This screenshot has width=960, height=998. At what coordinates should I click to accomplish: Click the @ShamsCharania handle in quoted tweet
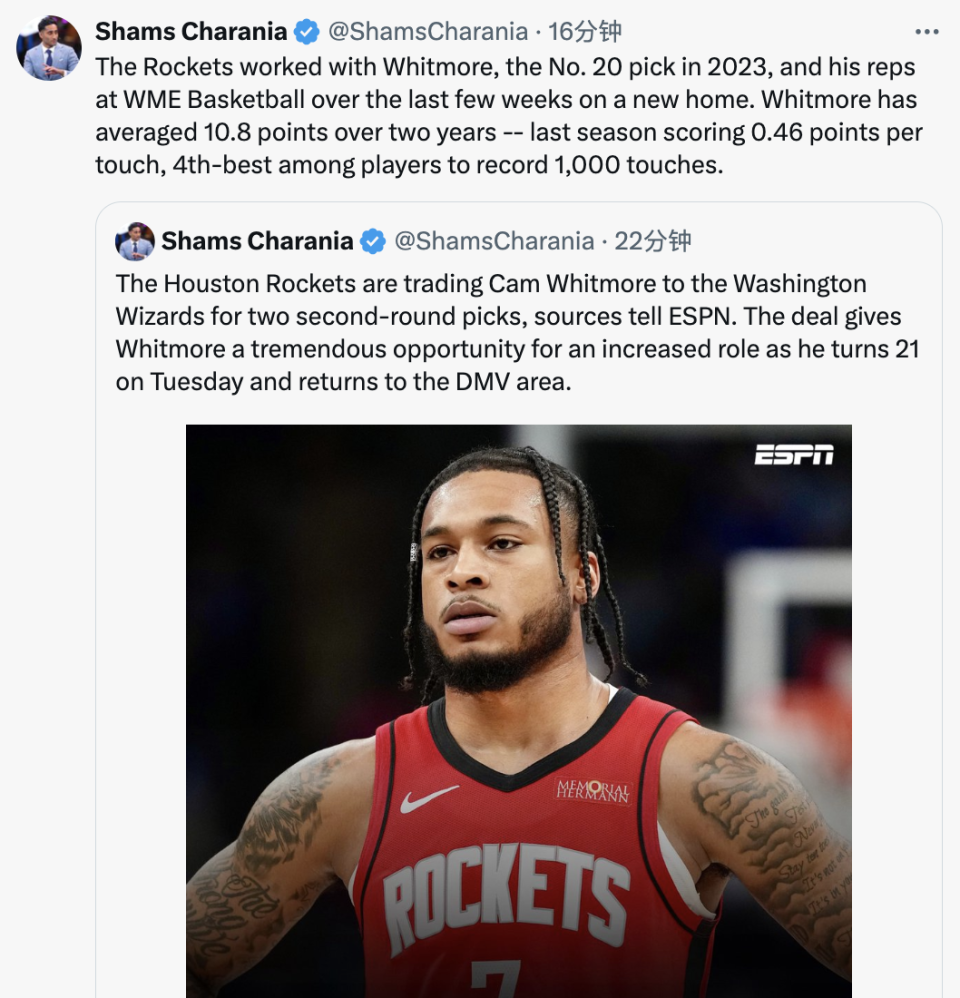(494, 241)
